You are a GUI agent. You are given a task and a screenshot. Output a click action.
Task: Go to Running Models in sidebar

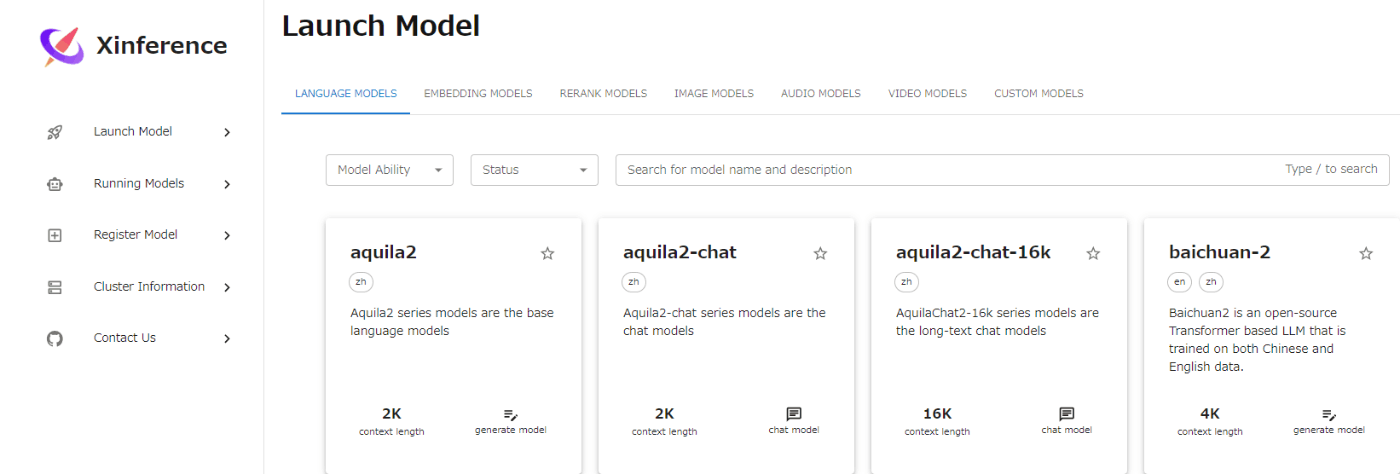140,184
